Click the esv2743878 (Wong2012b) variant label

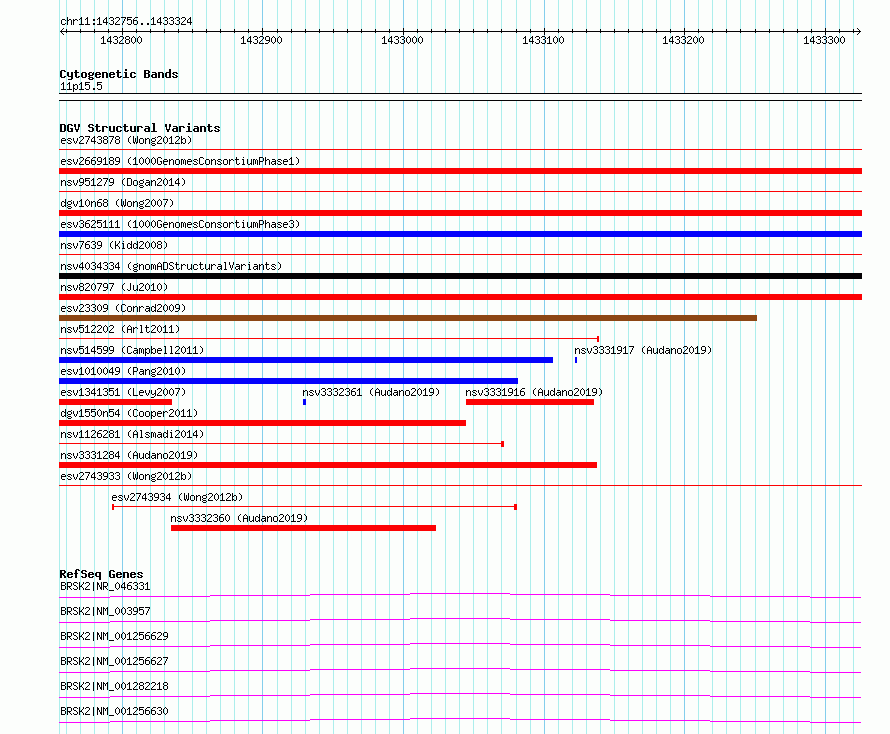126,140
